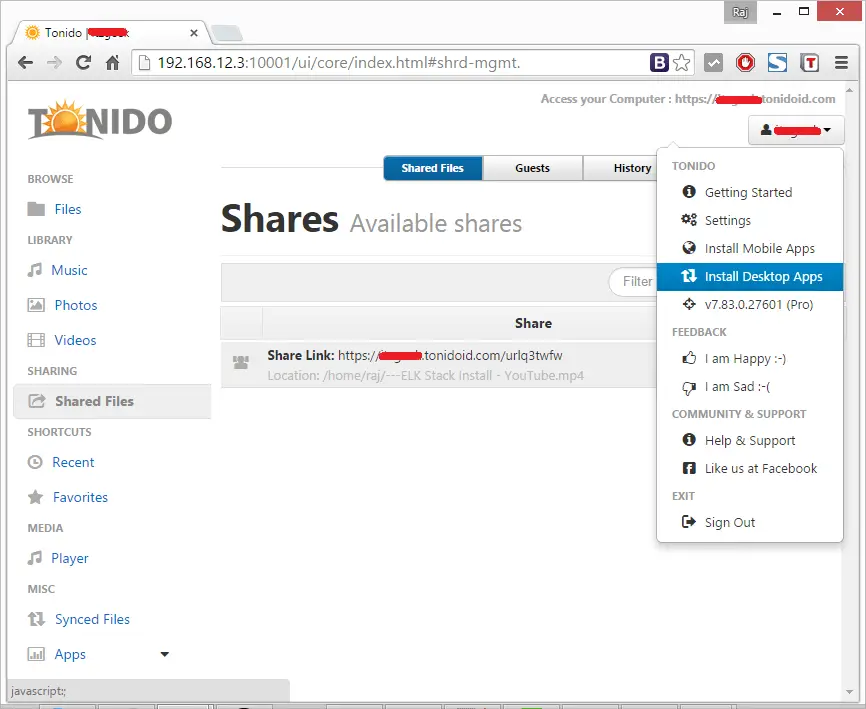Click the Tonido logo
The height and width of the screenshot is (709, 866).
pyautogui.click(x=100, y=120)
